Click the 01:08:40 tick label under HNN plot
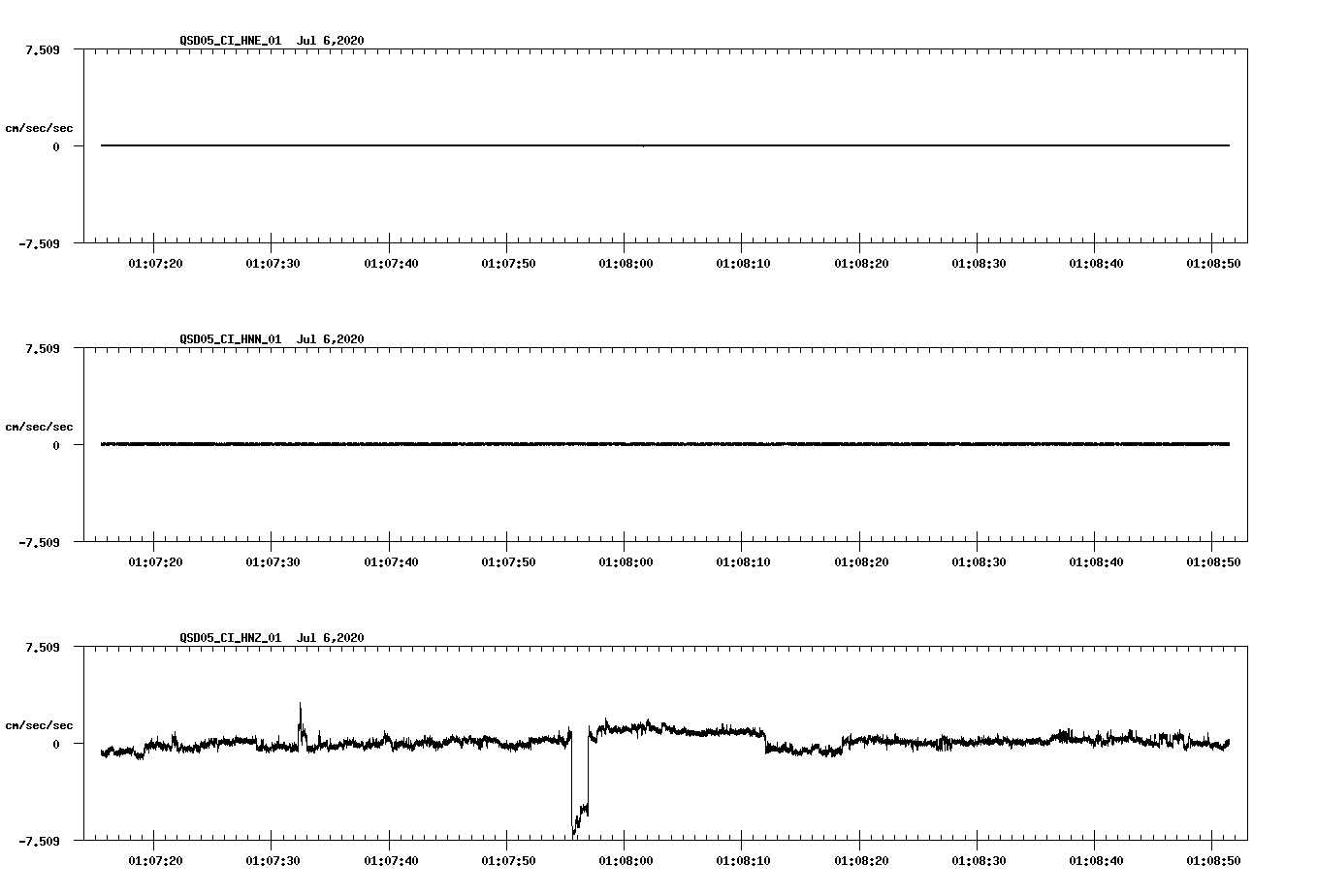The height and width of the screenshot is (896, 1317). click(1095, 561)
